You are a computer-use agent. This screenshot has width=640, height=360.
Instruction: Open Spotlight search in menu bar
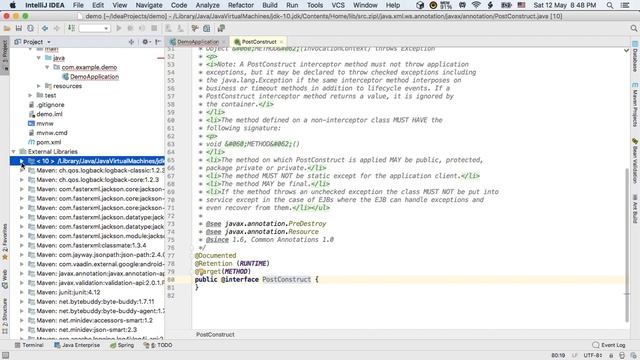[610, 5]
